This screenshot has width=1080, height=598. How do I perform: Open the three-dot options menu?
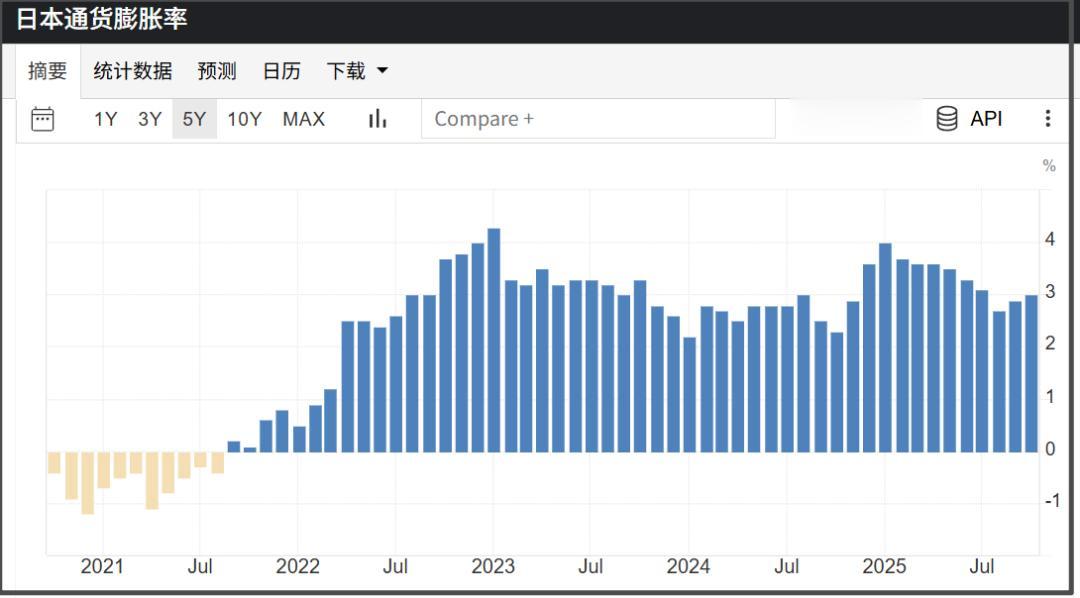point(1048,118)
